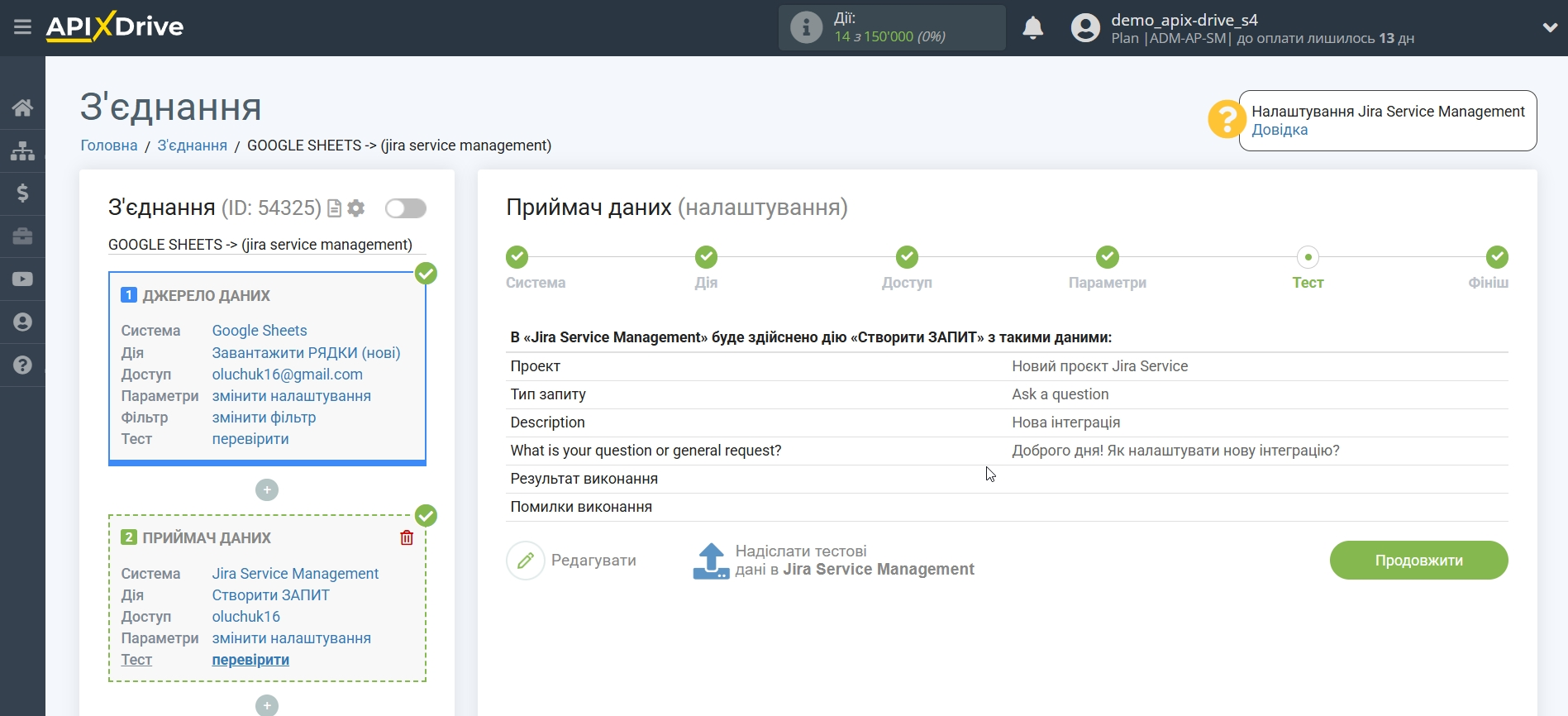Click the 'Помилки виконання' row label
This screenshot has width=1568, height=716.
tap(581, 507)
